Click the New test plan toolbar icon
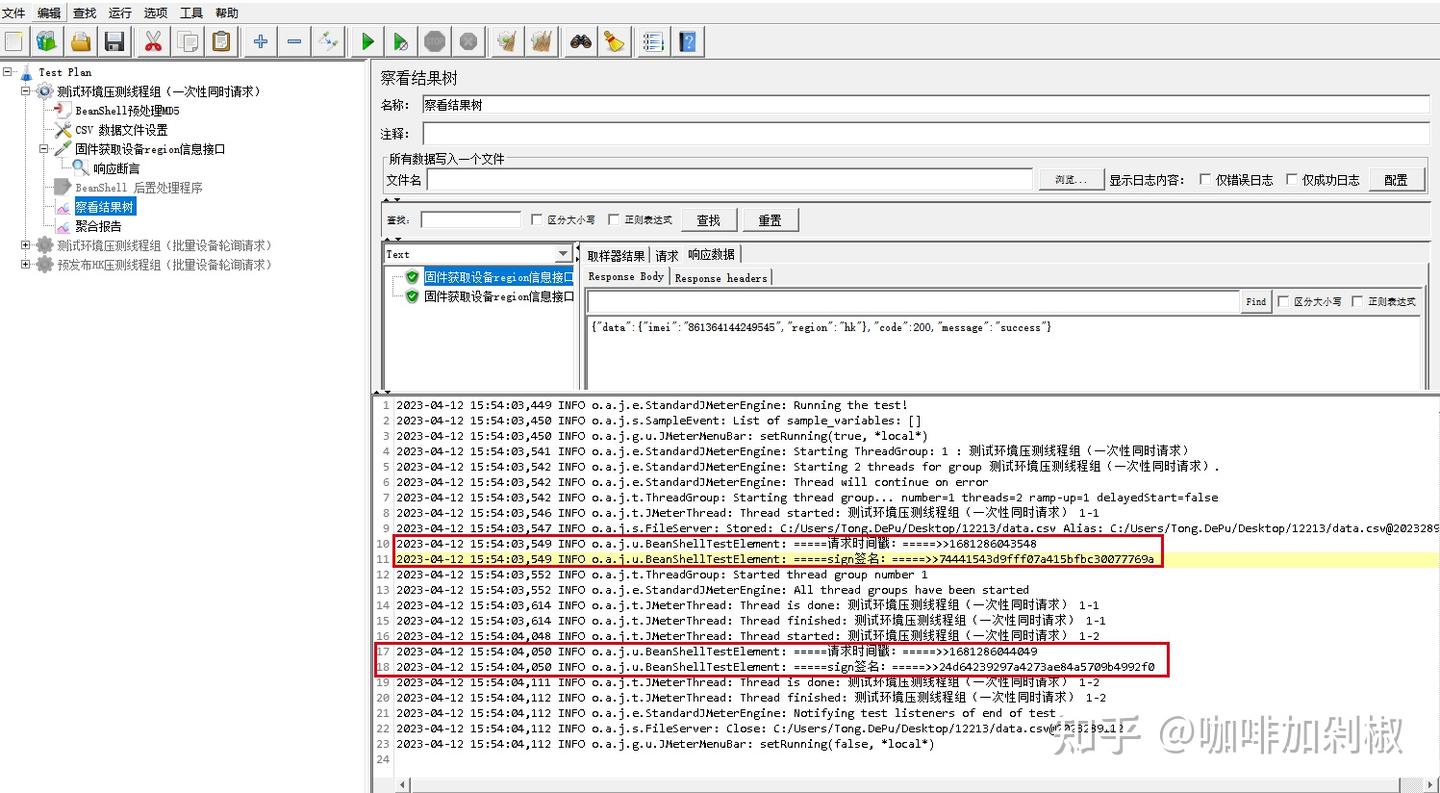Viewport: 1440px width, 793px height. coord(14,41)
